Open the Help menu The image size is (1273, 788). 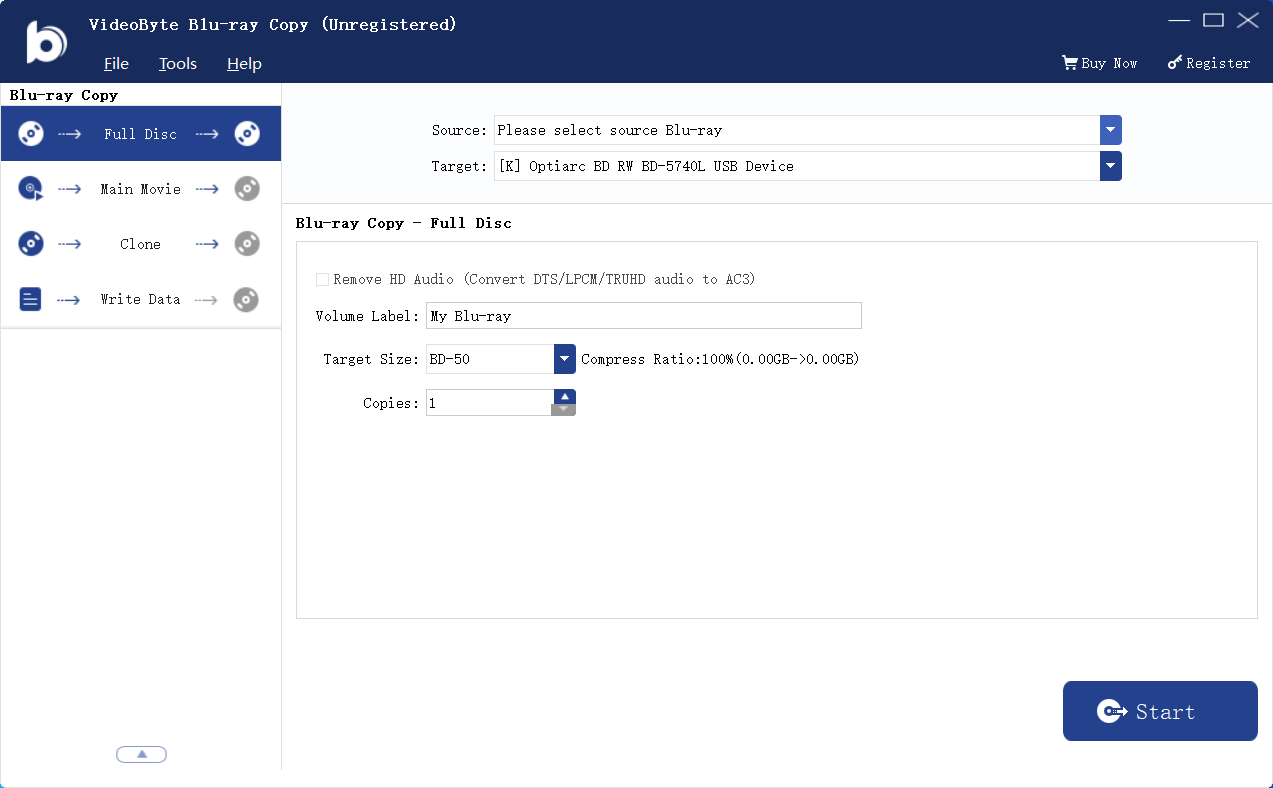coord(244,64)
